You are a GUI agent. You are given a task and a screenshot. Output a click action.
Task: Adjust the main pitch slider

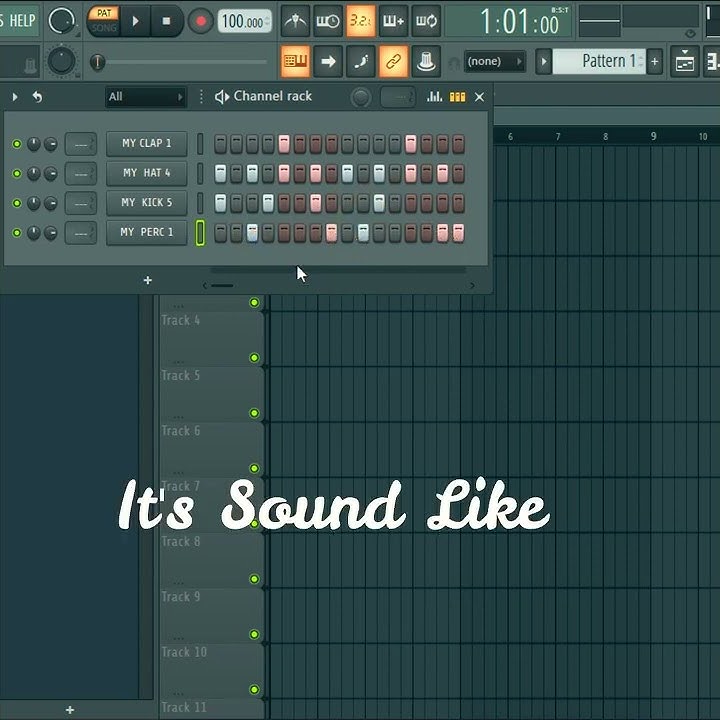click(x=97, y=62)
